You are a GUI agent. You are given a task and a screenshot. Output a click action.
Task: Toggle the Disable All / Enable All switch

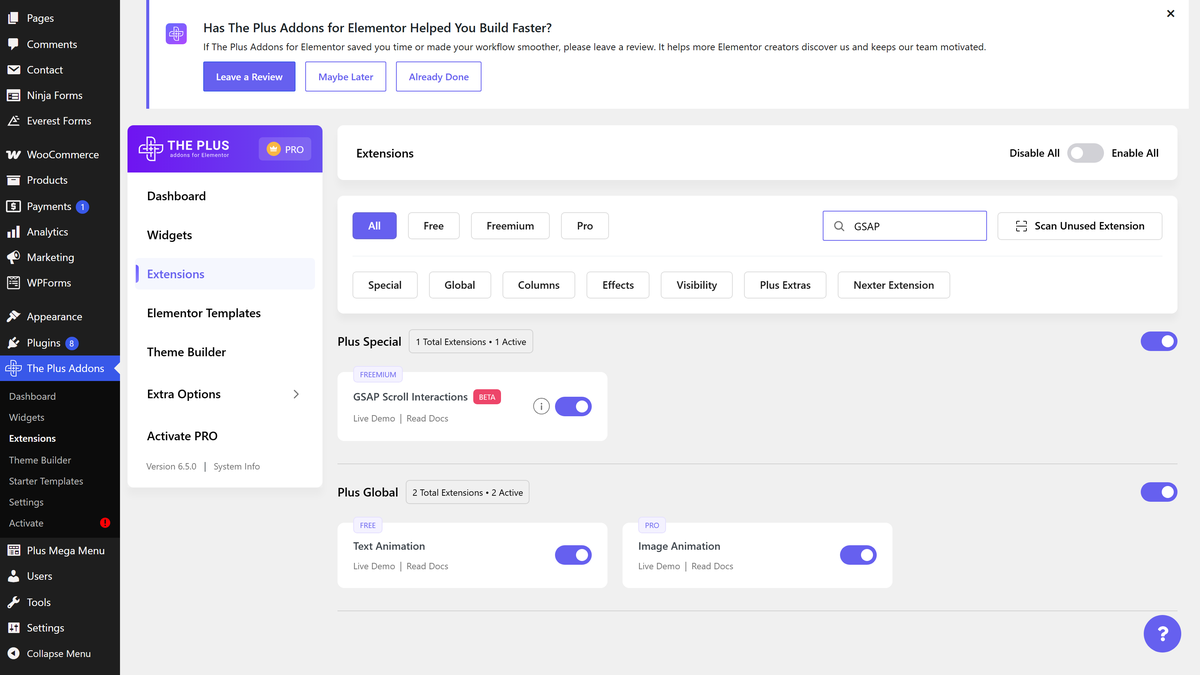1085,153
